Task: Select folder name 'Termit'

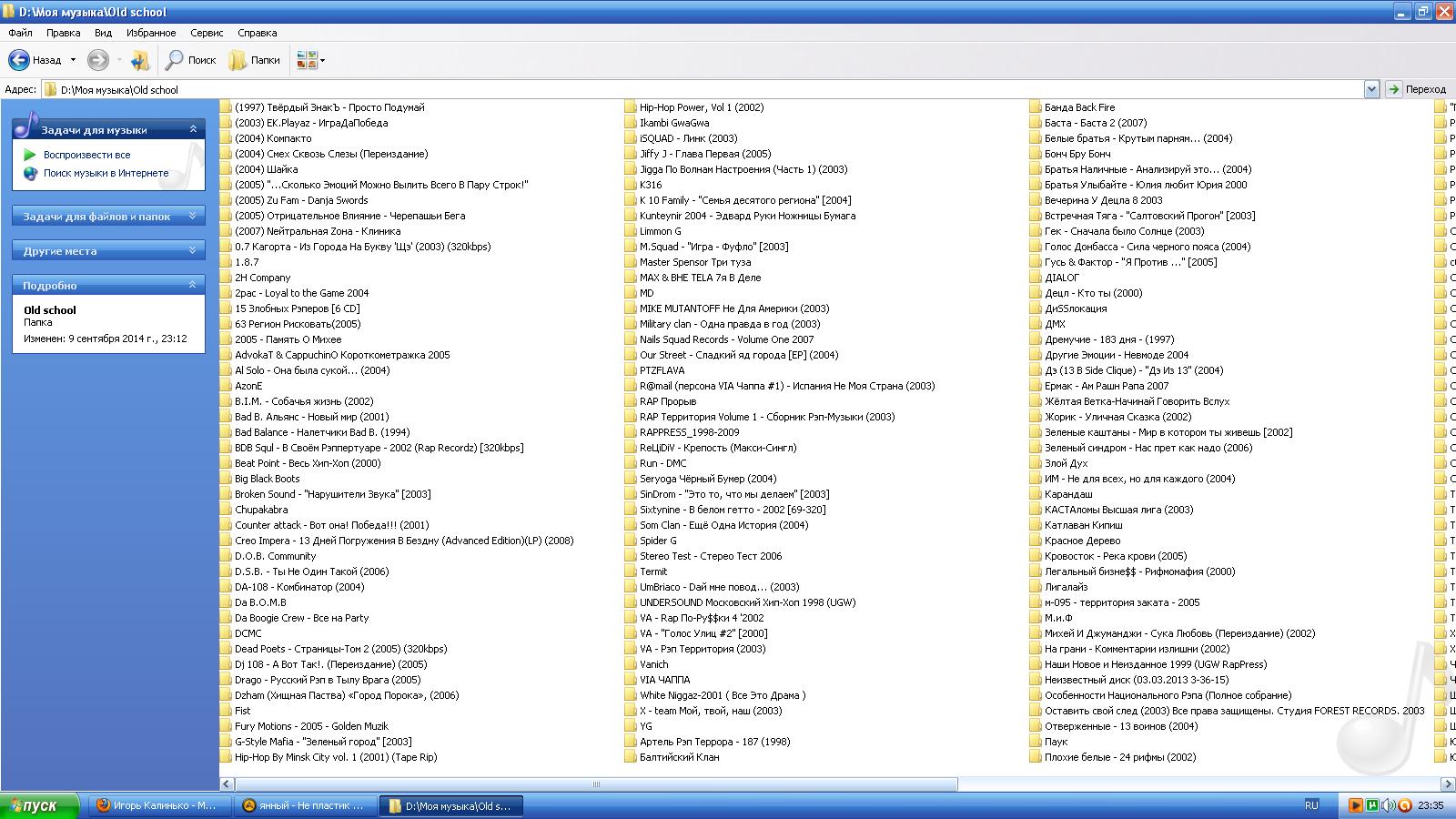Action: pyautogui.click(x=653, y=571)
